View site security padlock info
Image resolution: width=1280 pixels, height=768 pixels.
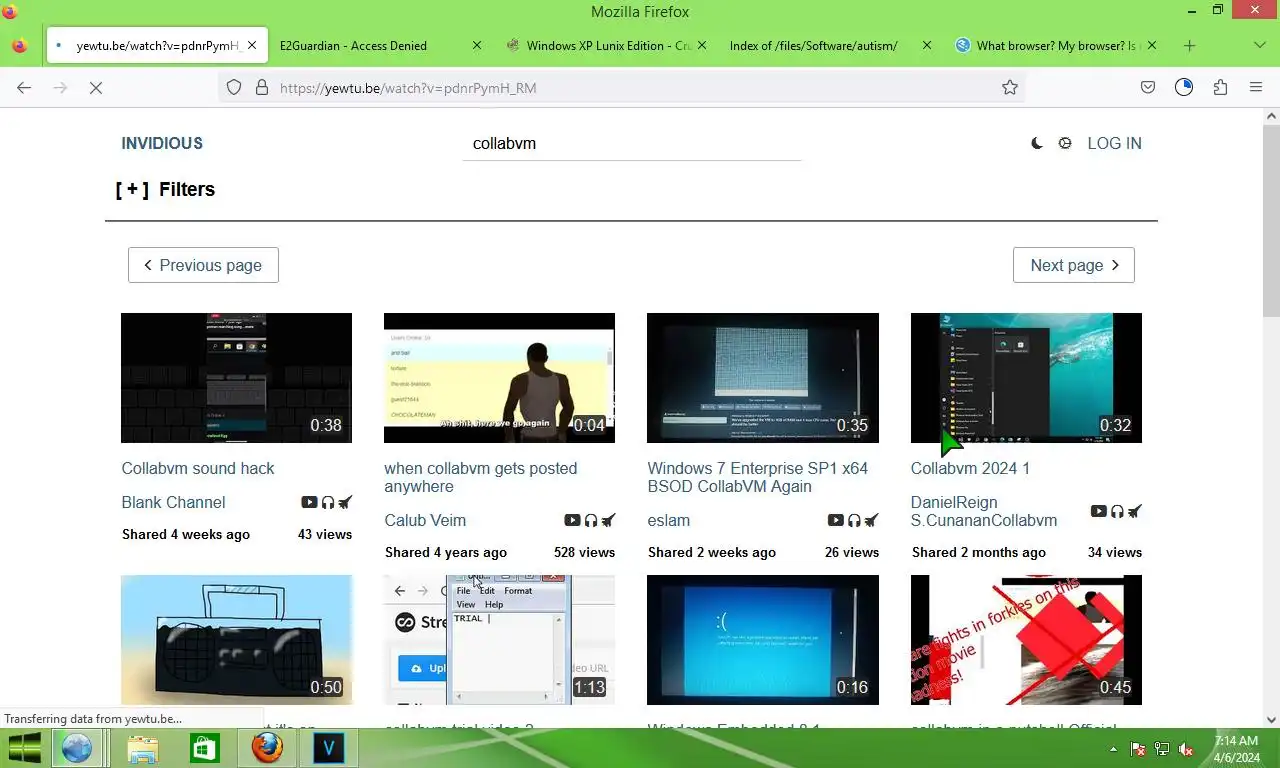click(x=262, y=88)
